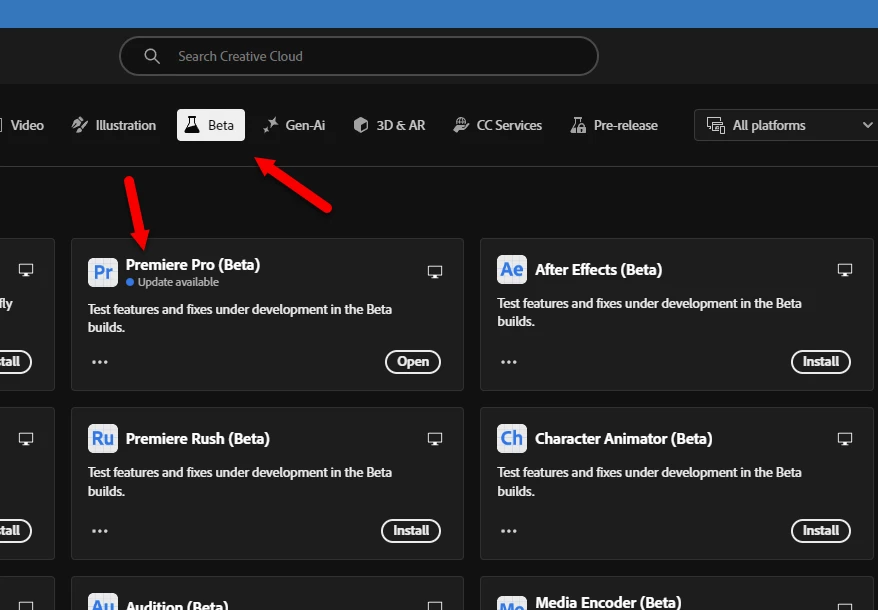Expand the All platforms dropdown
Screen dimensions: 878x610
click(x=786, y=125)
